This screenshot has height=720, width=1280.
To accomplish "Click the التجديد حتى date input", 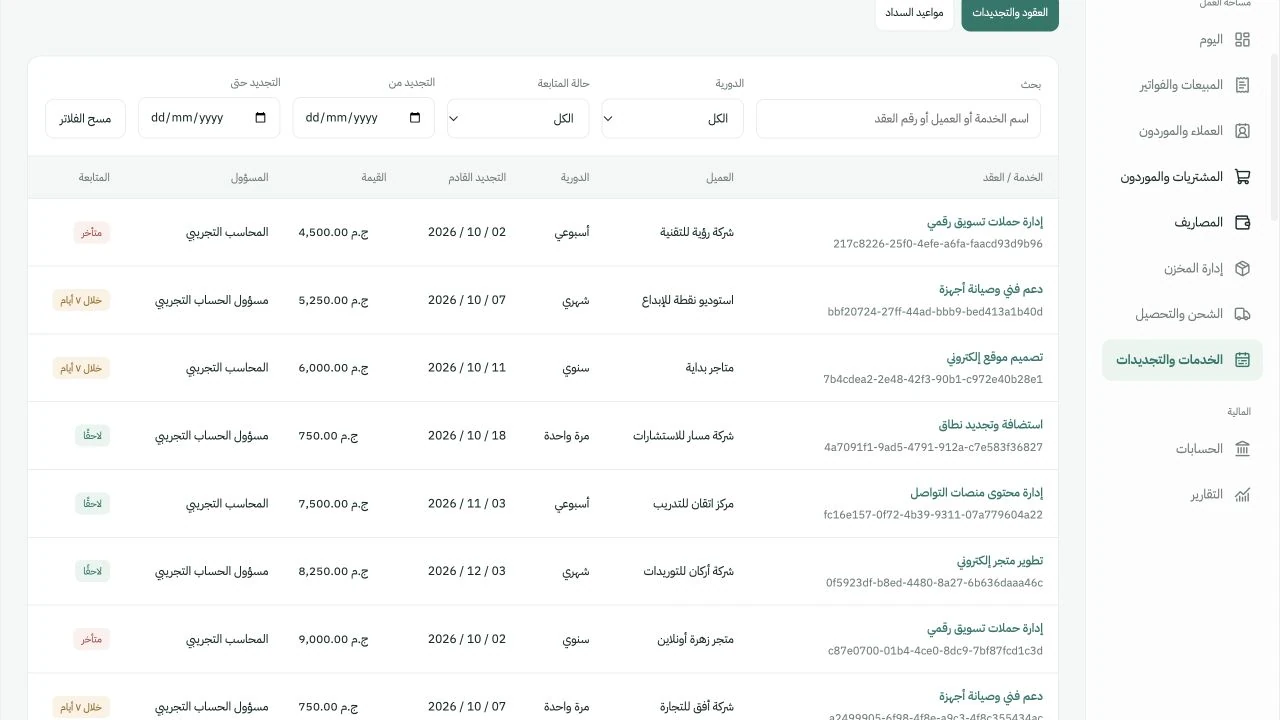I will coord(209,118).
